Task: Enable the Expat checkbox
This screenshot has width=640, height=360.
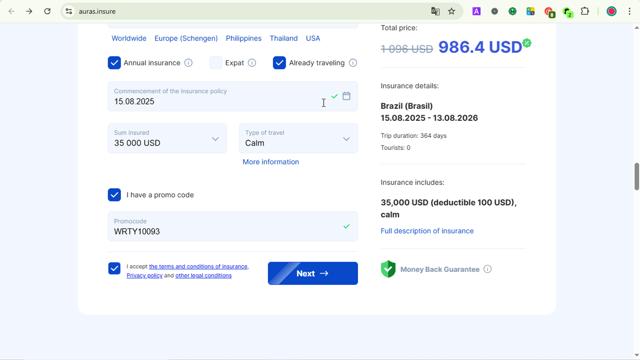Action: (216, 63)
